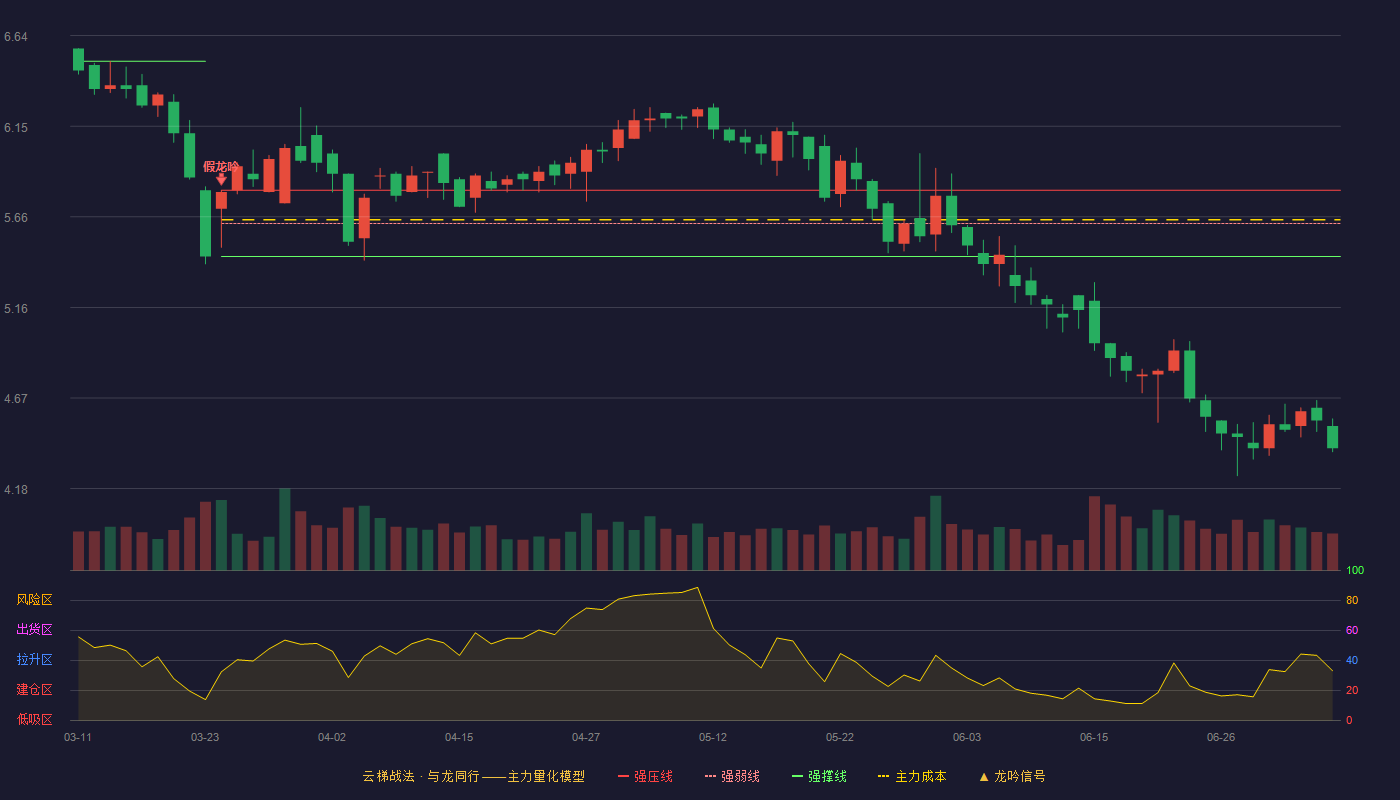Click the yellow dashed icon beside 主力成本

pyautogui.click(x=883, y=776)
